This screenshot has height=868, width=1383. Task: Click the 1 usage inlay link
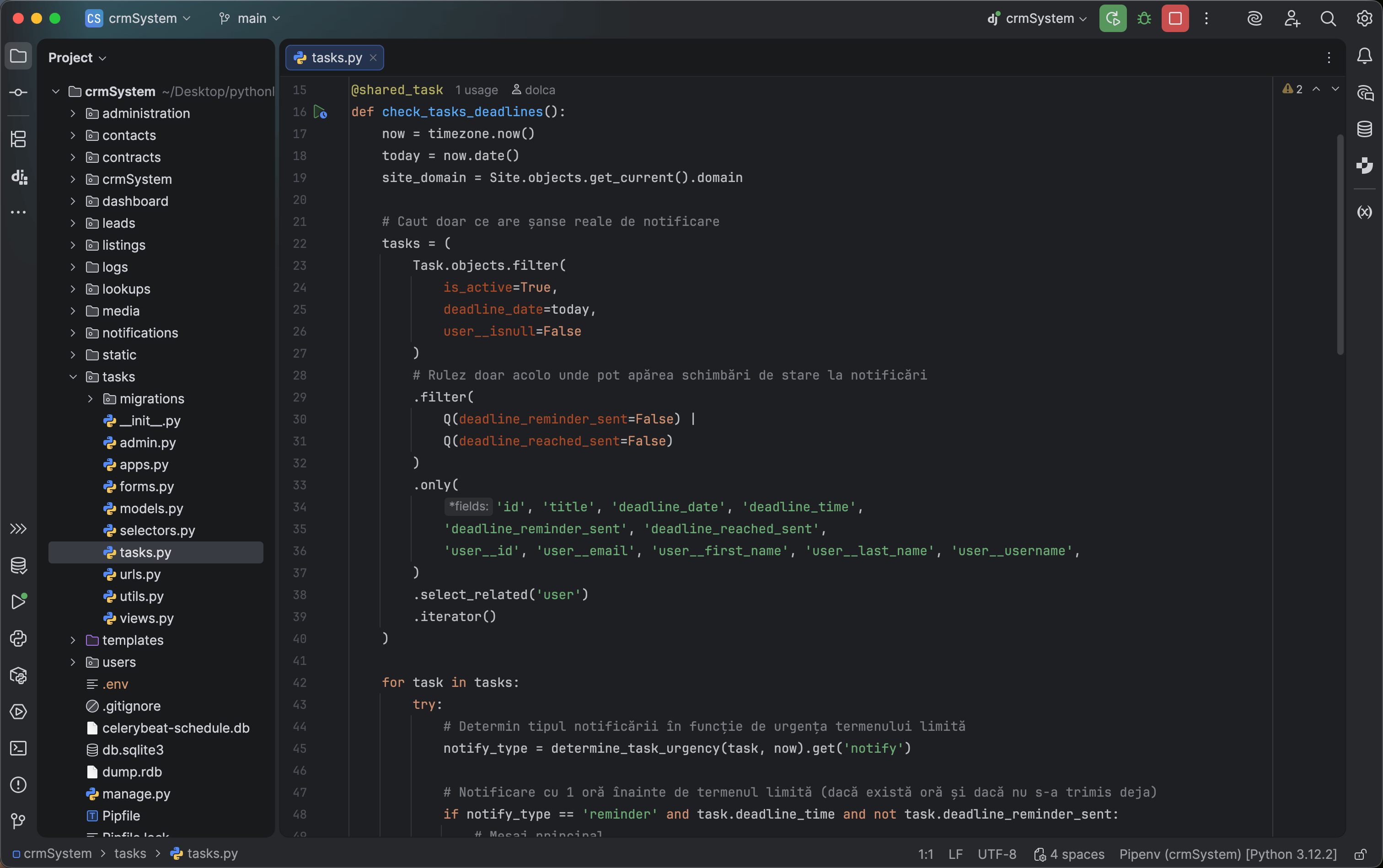click(477, 90)
